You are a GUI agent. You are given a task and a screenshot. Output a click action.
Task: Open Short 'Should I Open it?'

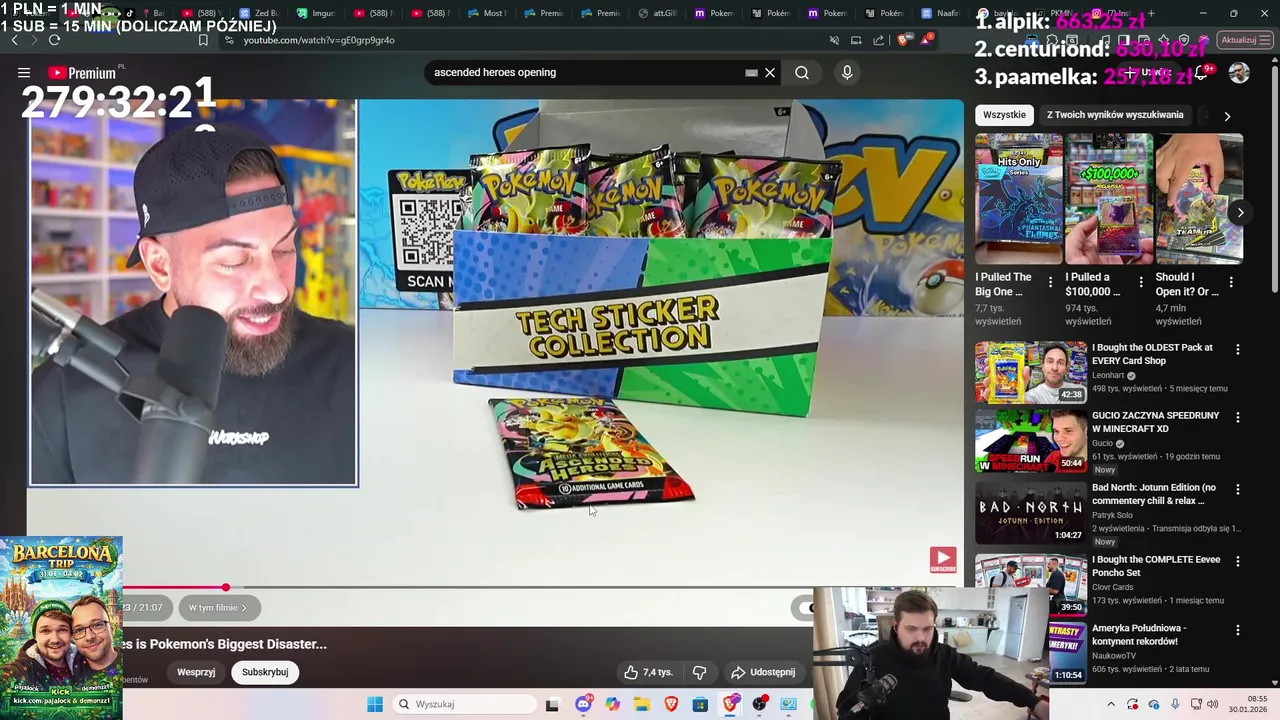[x=1199, y=199]
